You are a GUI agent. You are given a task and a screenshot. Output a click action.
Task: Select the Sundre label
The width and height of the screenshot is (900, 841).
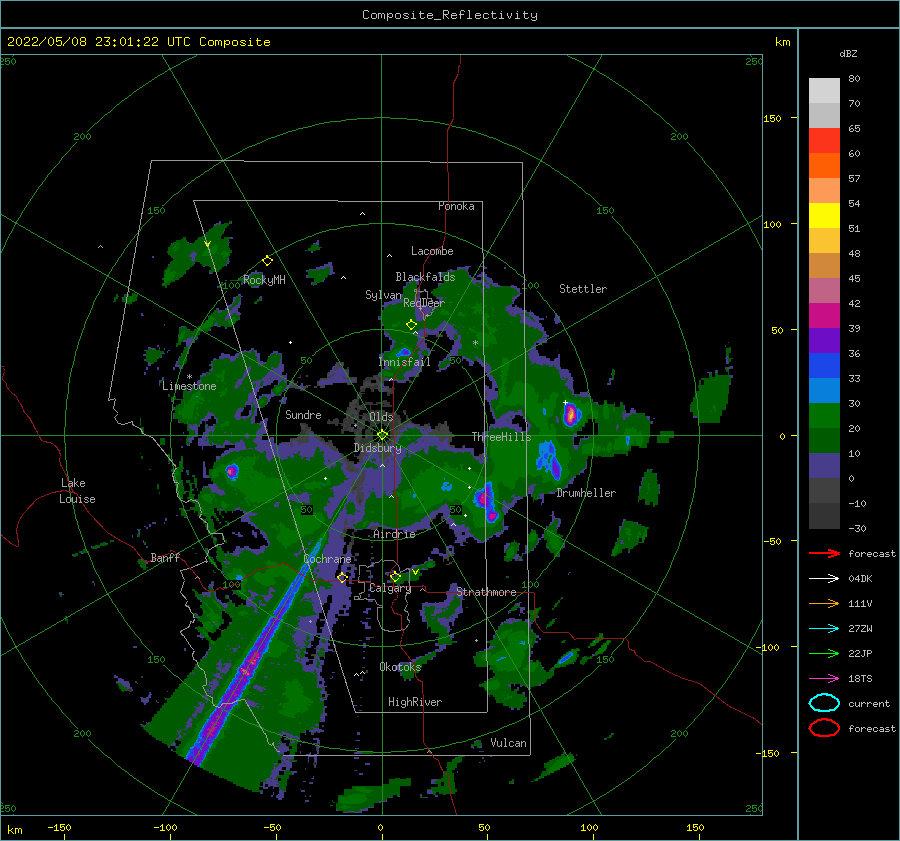(303, 414)
